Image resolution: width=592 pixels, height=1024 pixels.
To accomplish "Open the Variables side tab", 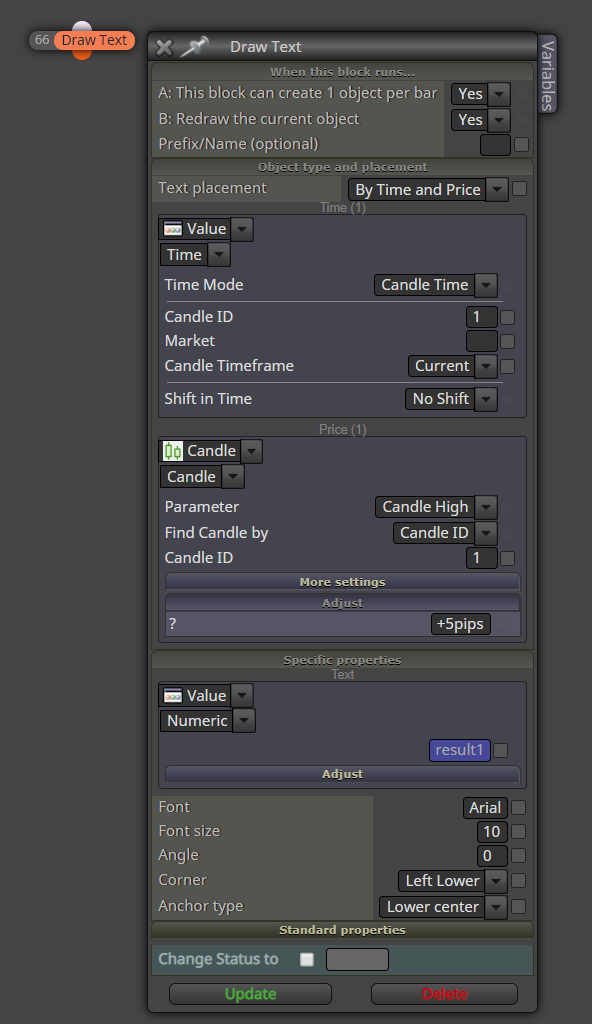I will (x=548, y=74).
